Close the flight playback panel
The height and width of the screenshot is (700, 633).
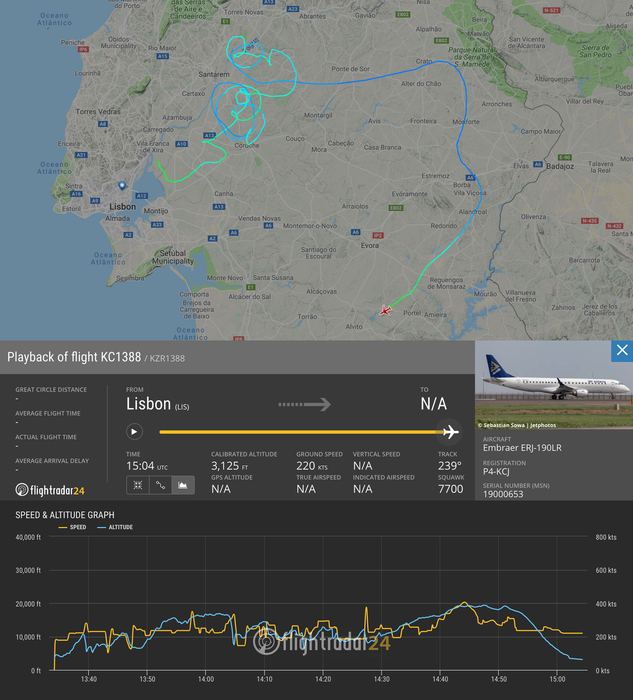[622, 351]
